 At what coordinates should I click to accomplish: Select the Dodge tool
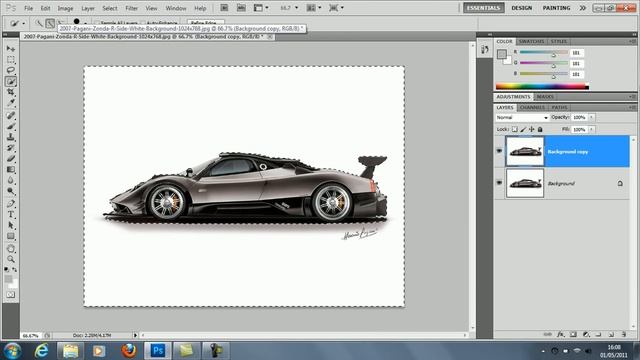pyautogui.click(x=11, y=191)
